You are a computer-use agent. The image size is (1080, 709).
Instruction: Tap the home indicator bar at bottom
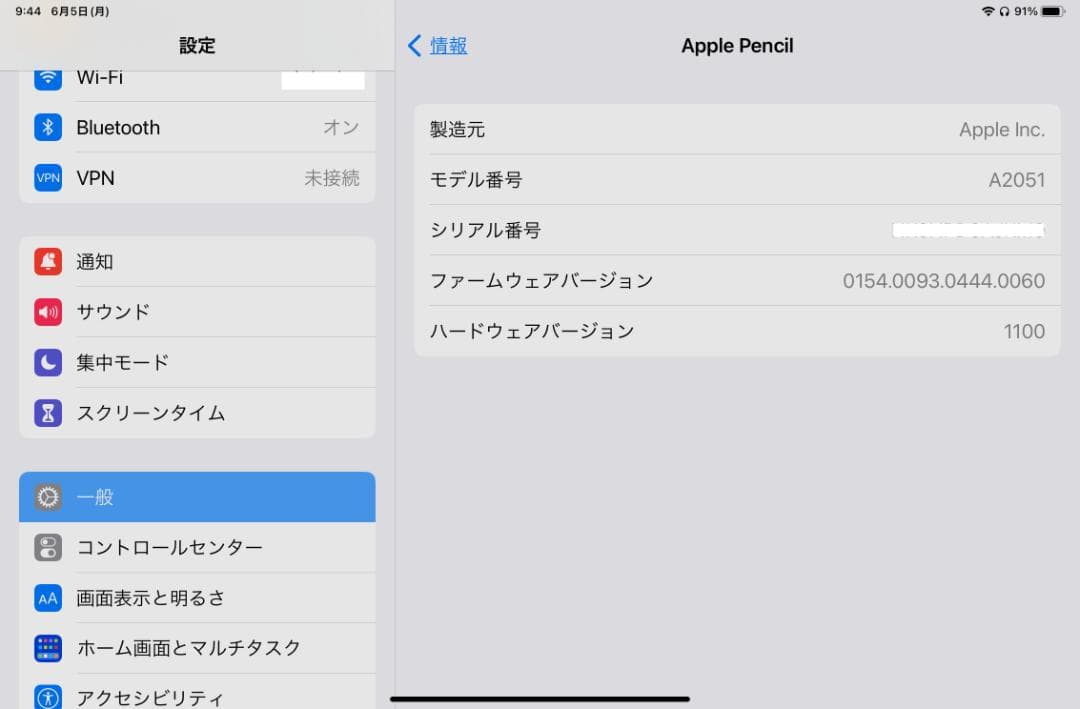[540, 697]
